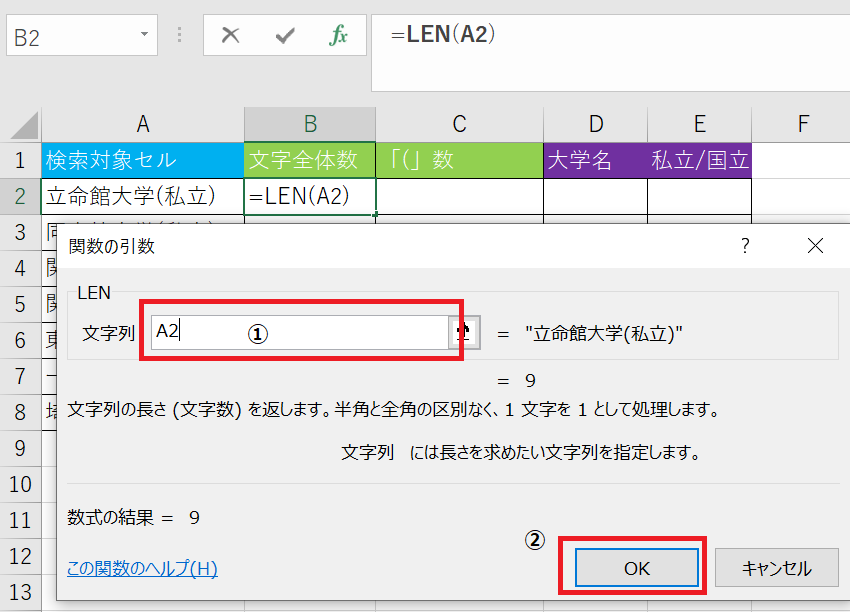Click the Cancel X beside formula bar
Screen dimensions: 850x612
(230, 35)
